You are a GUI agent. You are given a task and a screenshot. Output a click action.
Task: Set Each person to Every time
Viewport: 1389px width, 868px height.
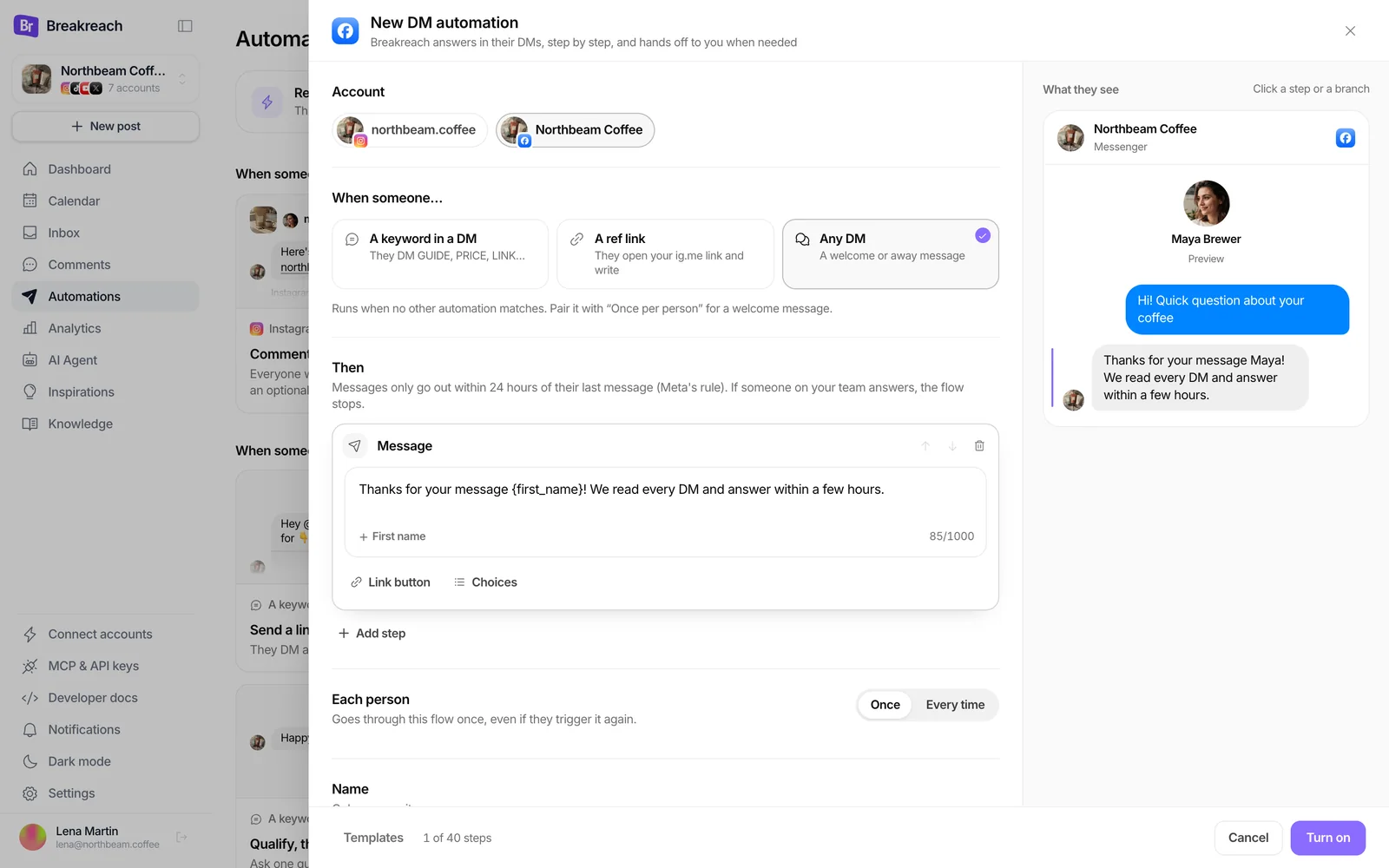(x=955, y=705)
